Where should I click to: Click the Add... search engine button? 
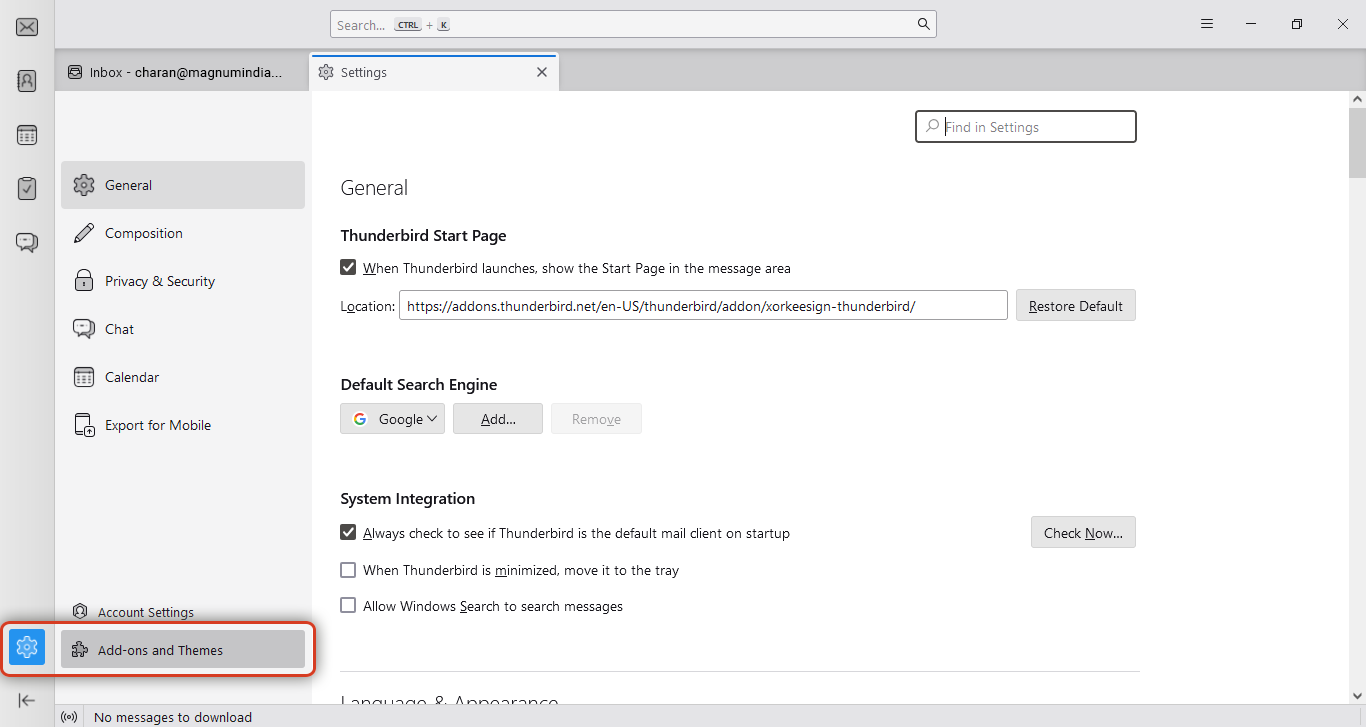click(498, 419)
